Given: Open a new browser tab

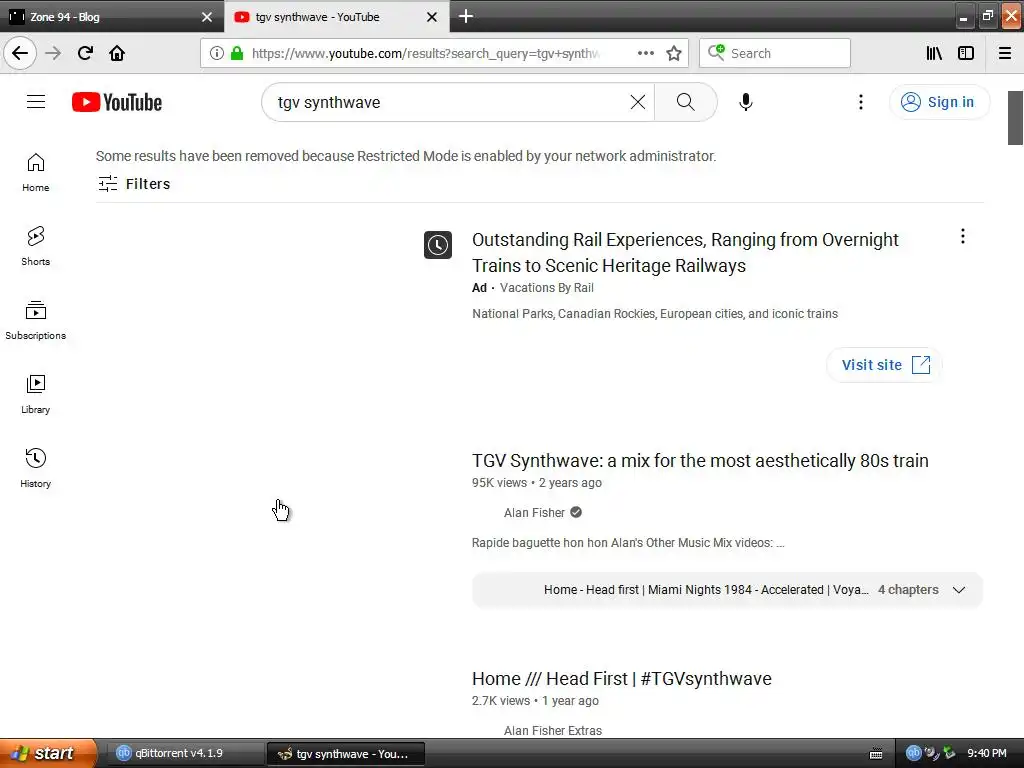Looking at the screenshot, I should click(x=466, y=16).
